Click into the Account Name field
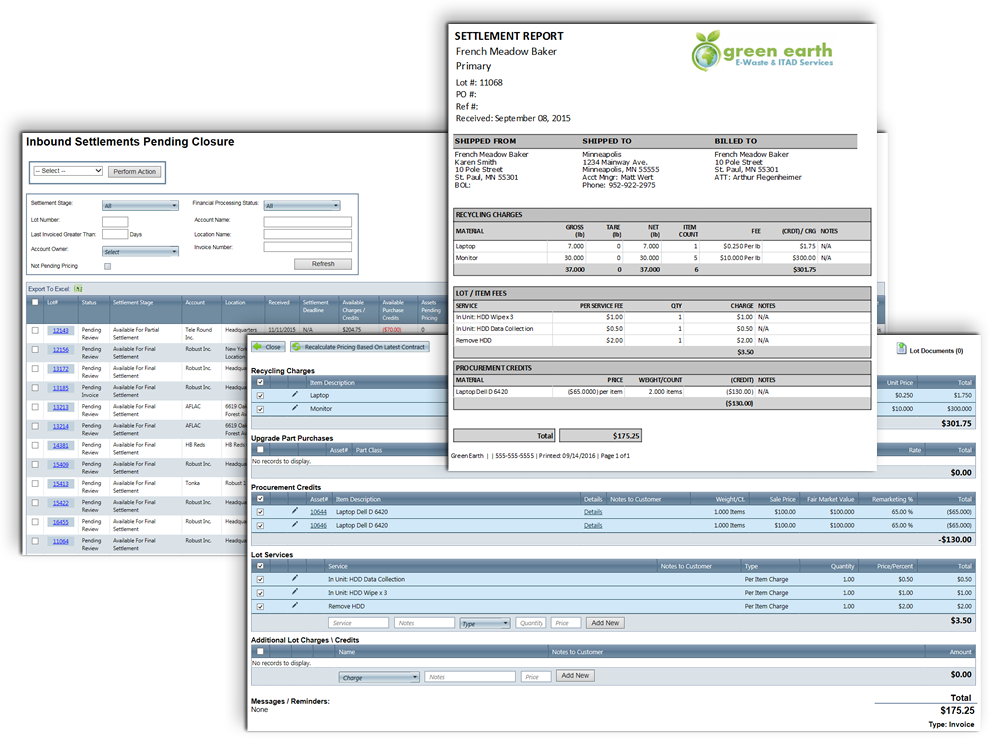The width and height of the screenshot is (989, 738). 308,221
